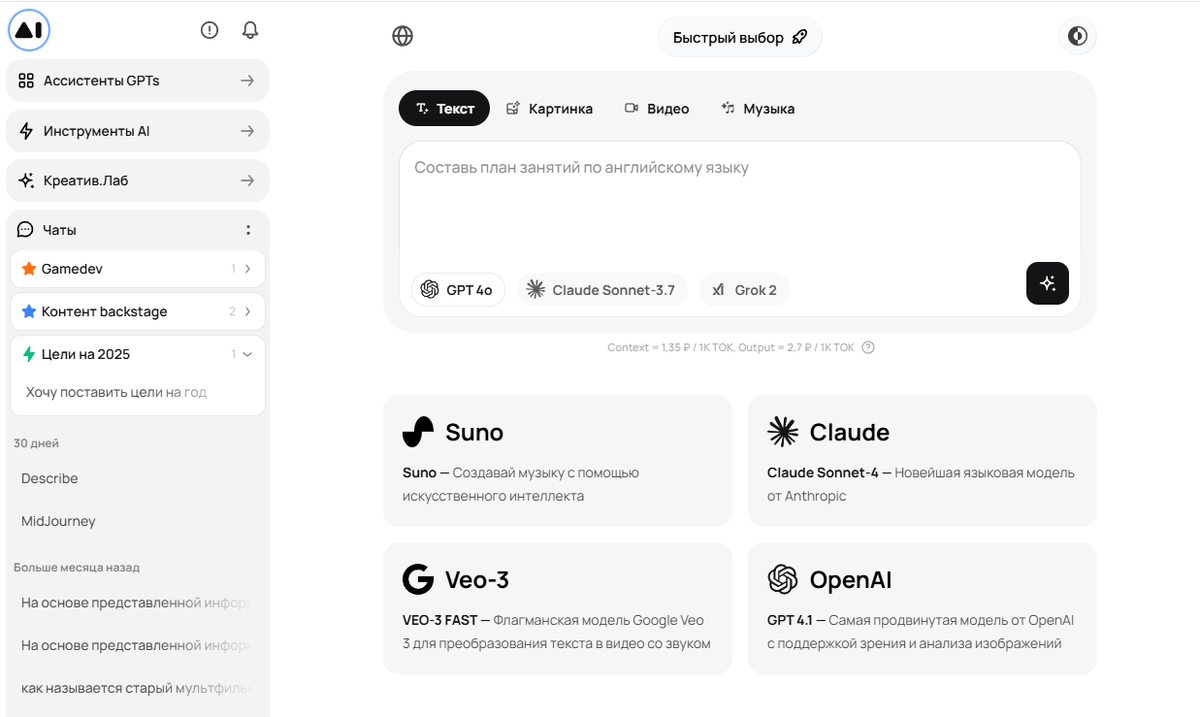1200x717 pixels.
Task: Click the blue star icon of Контент backstage
Action: [x=29, y=311]
